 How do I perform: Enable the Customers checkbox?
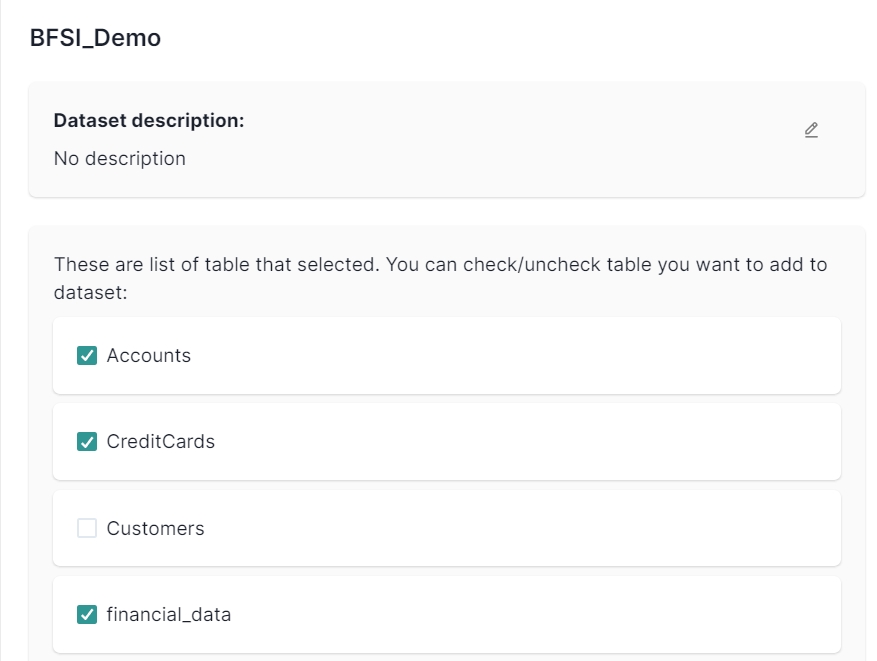87,528
